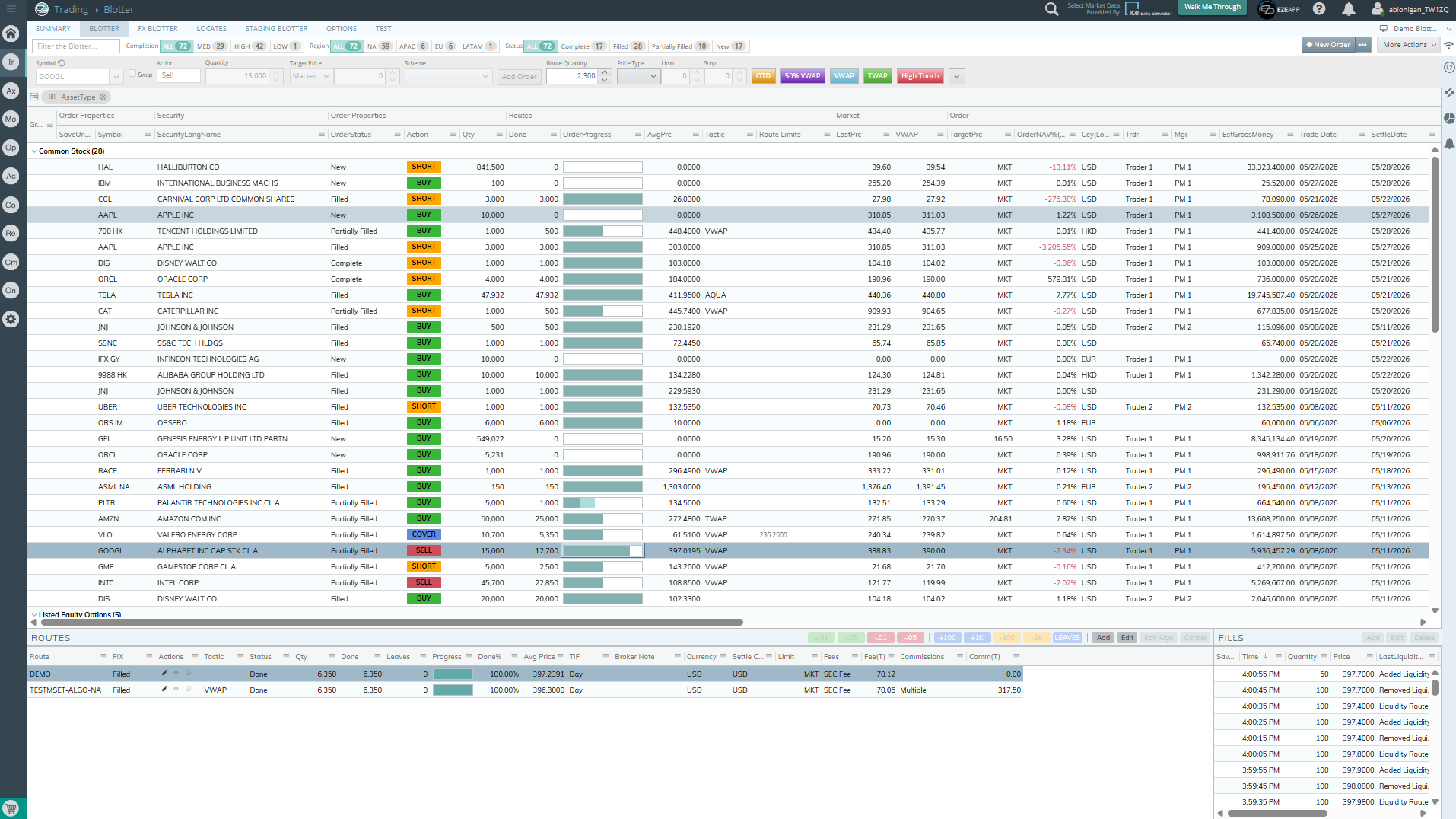
Task: Open the Scheme dropdown
Action: coord(448,76)
